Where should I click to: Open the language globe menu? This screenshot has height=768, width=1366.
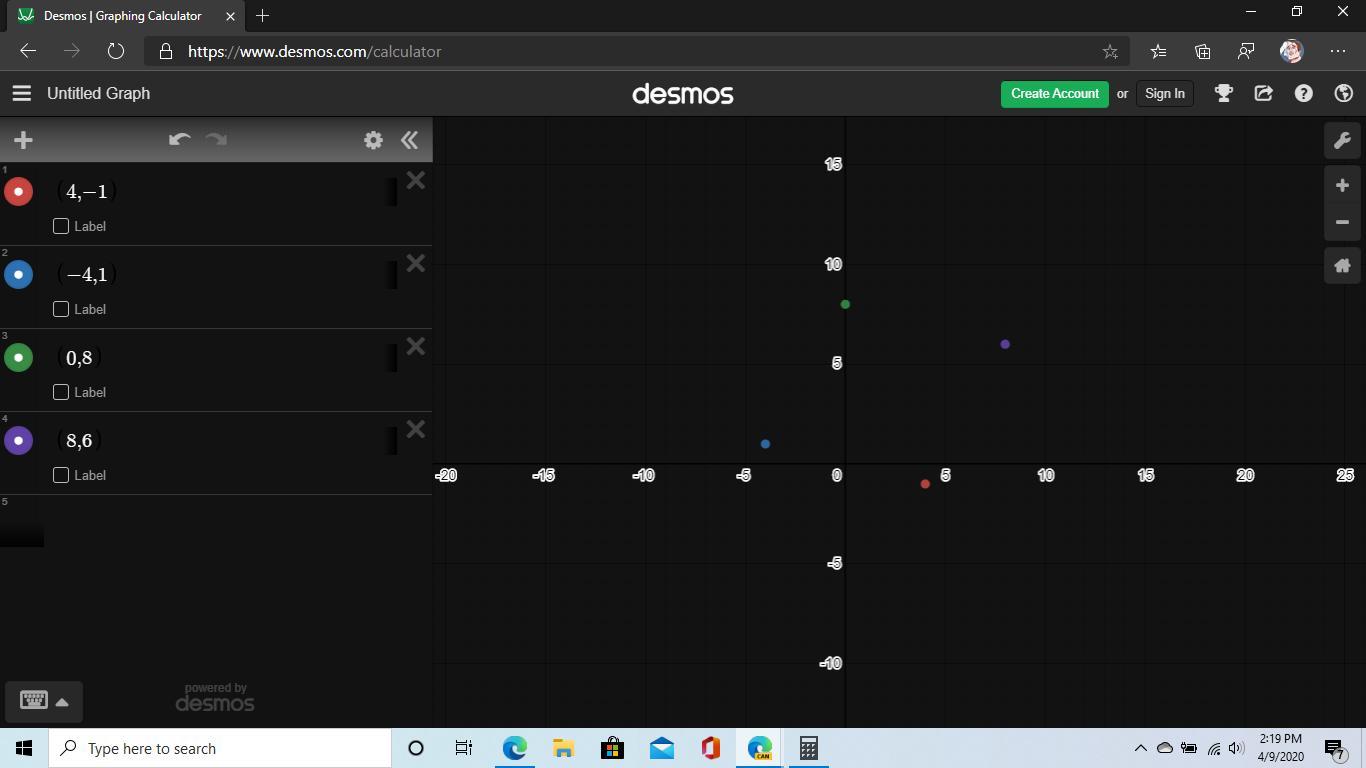pyautogui.click(x=1343, y=93)
